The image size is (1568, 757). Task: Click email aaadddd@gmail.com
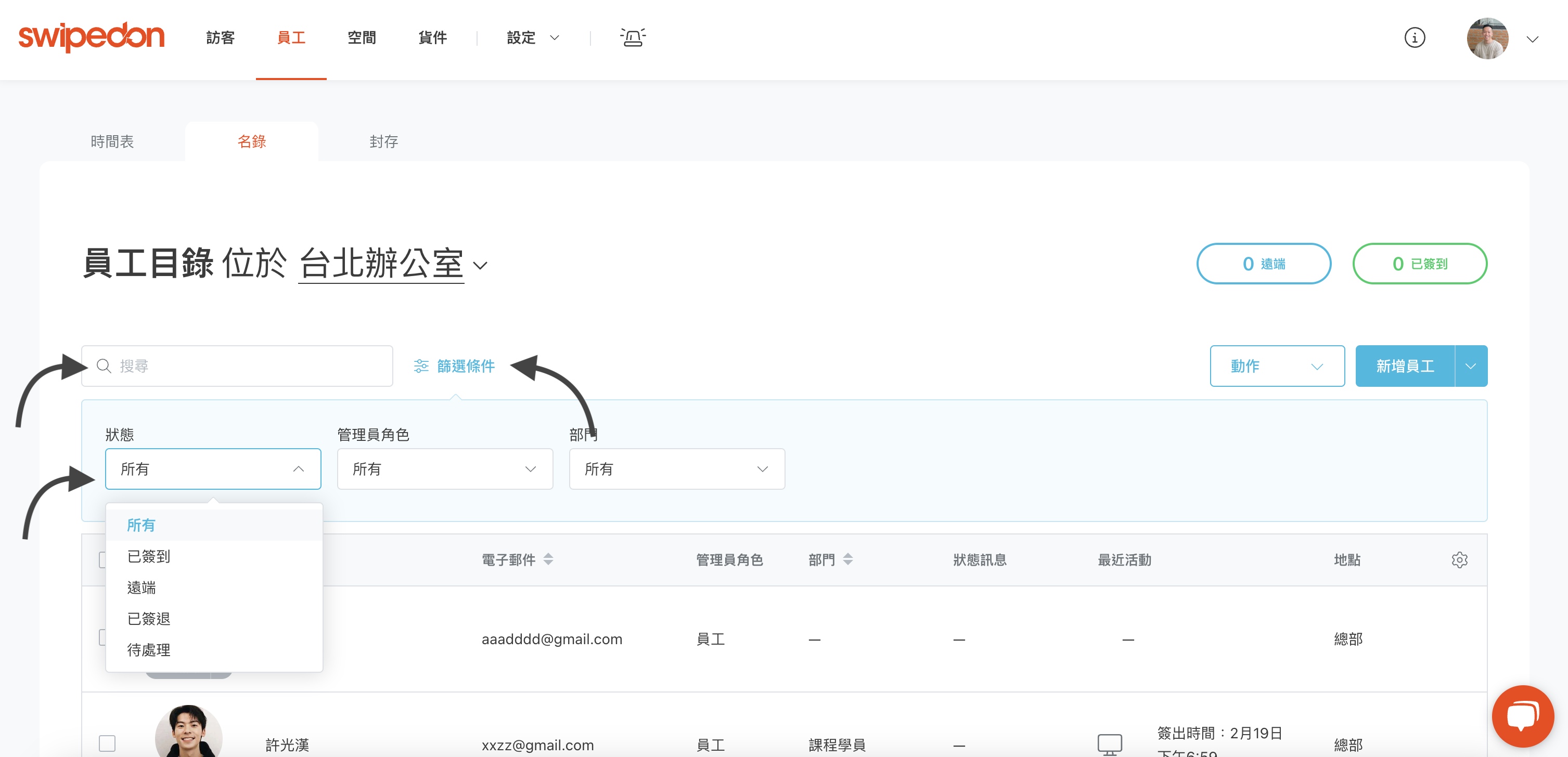pos(551,639)
